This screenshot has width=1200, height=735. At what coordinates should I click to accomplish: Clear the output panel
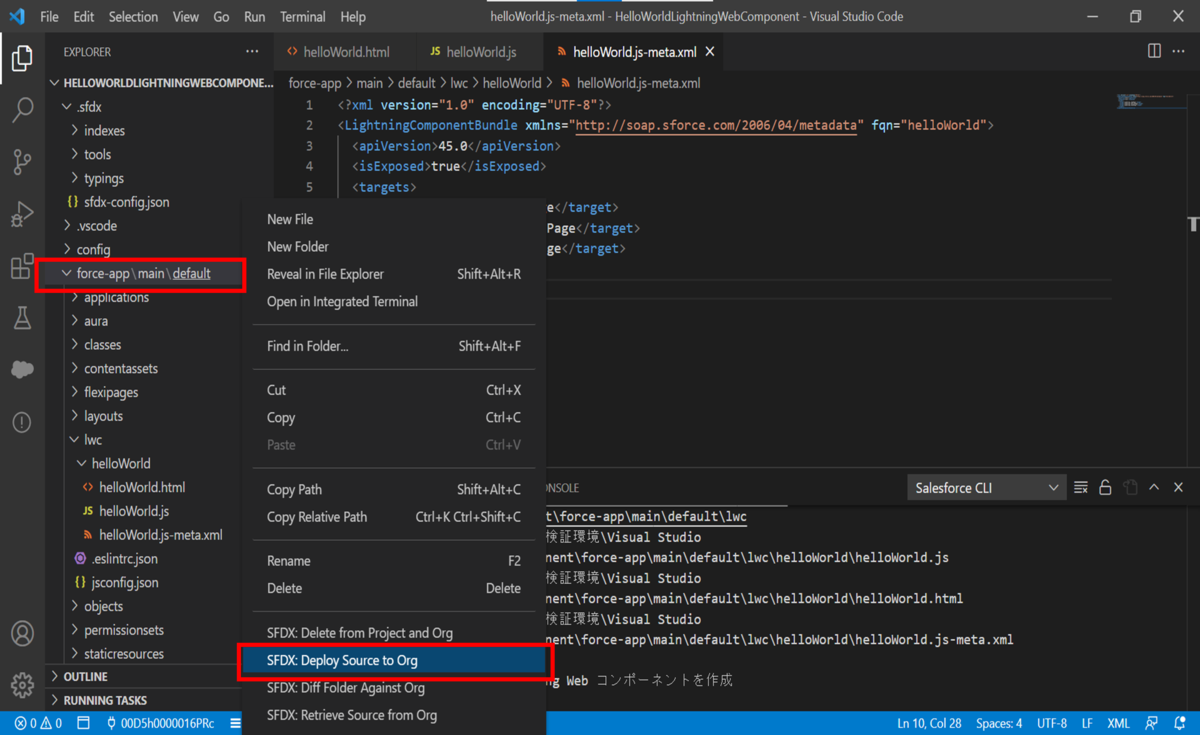pos(1081,488)
